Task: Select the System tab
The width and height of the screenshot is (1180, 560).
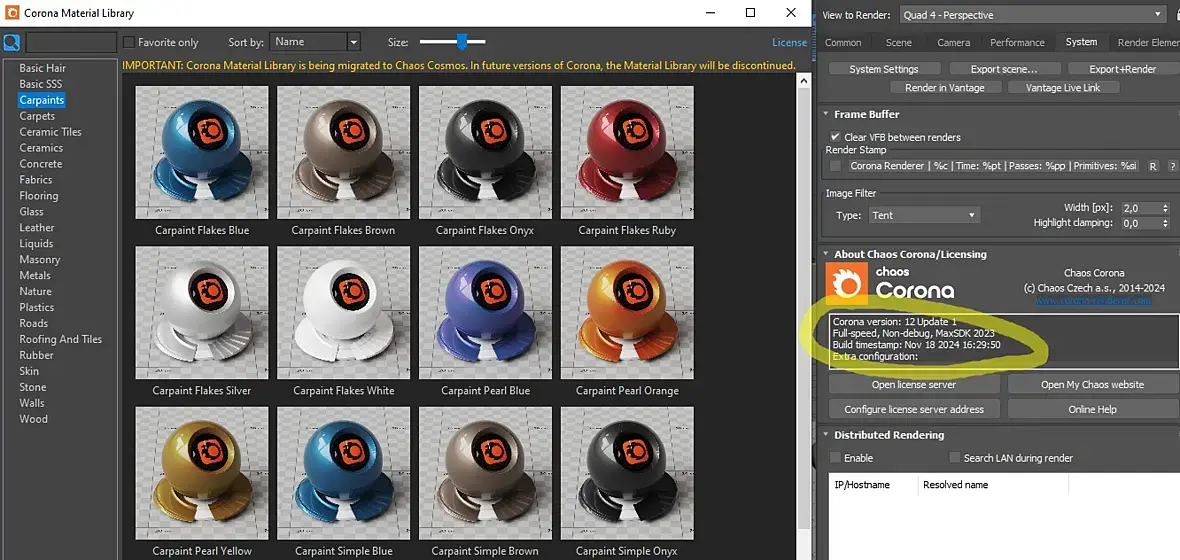Action: [1081, 42]
